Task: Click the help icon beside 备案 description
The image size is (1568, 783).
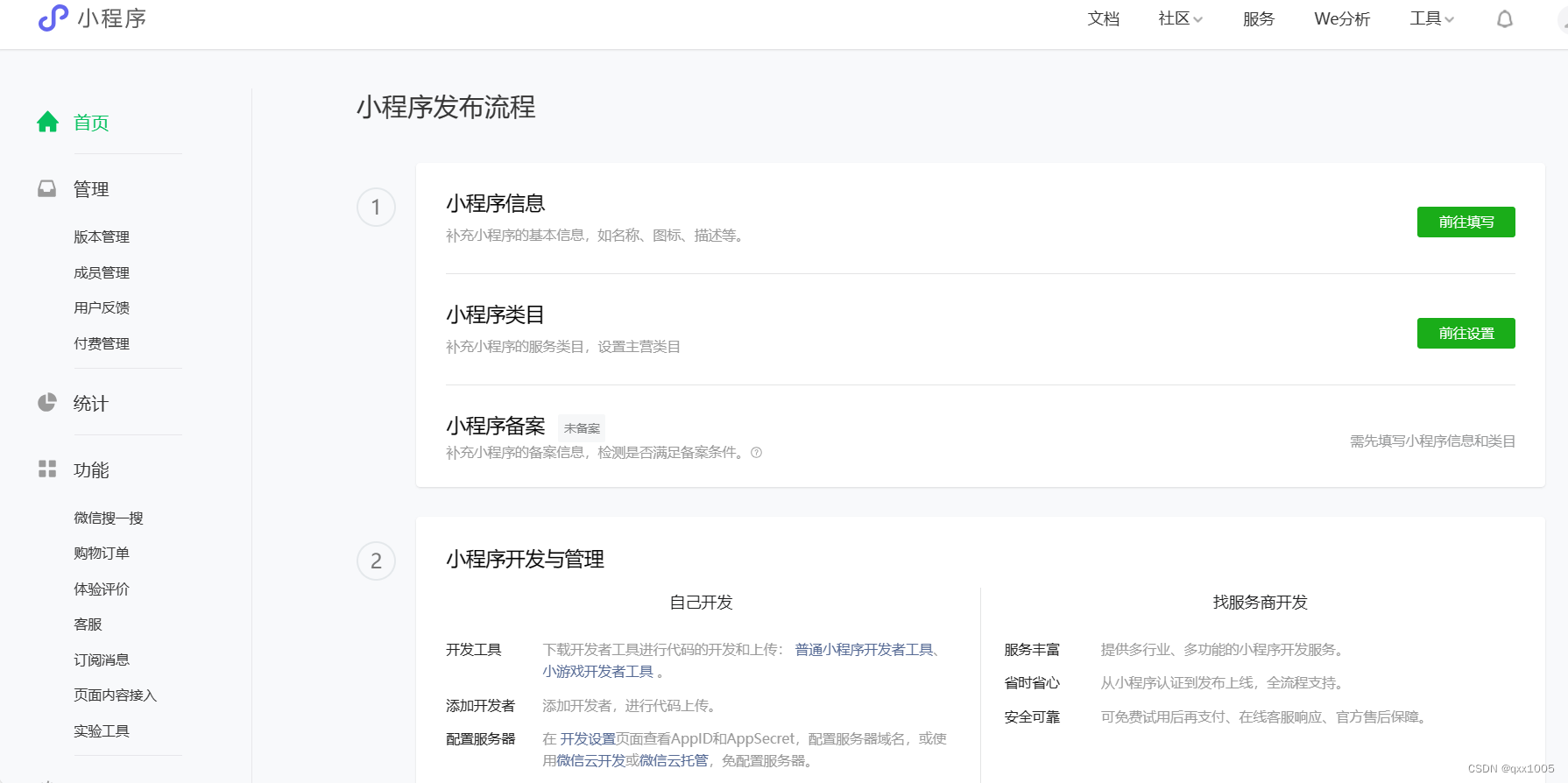Action: (x=756, y=453)
